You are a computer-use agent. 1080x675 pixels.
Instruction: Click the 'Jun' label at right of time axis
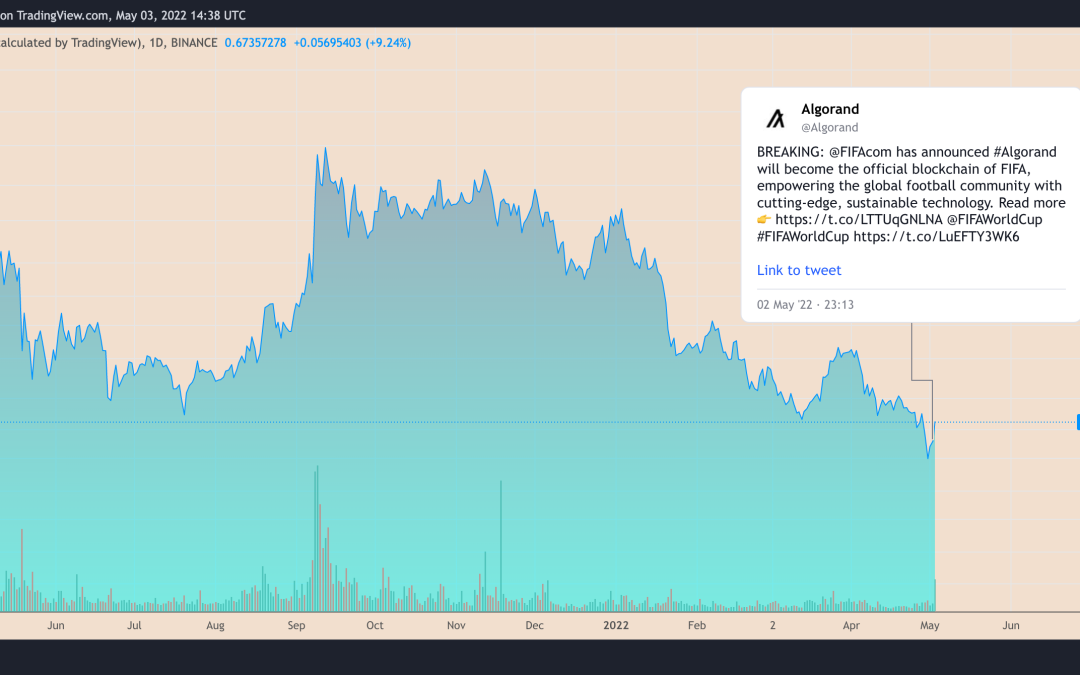tap(1010, 625)
